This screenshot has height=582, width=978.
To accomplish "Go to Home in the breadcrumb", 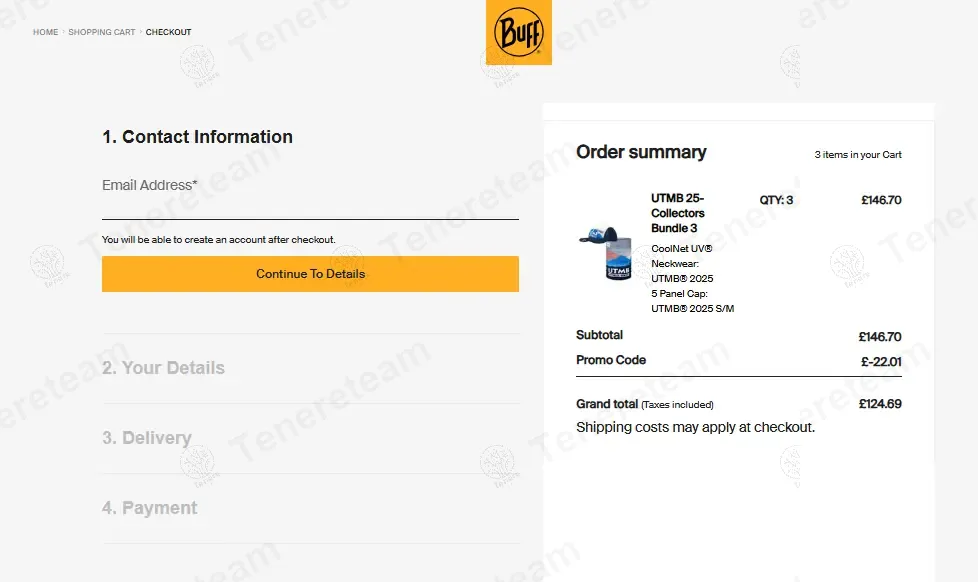I will click(45, 32).
